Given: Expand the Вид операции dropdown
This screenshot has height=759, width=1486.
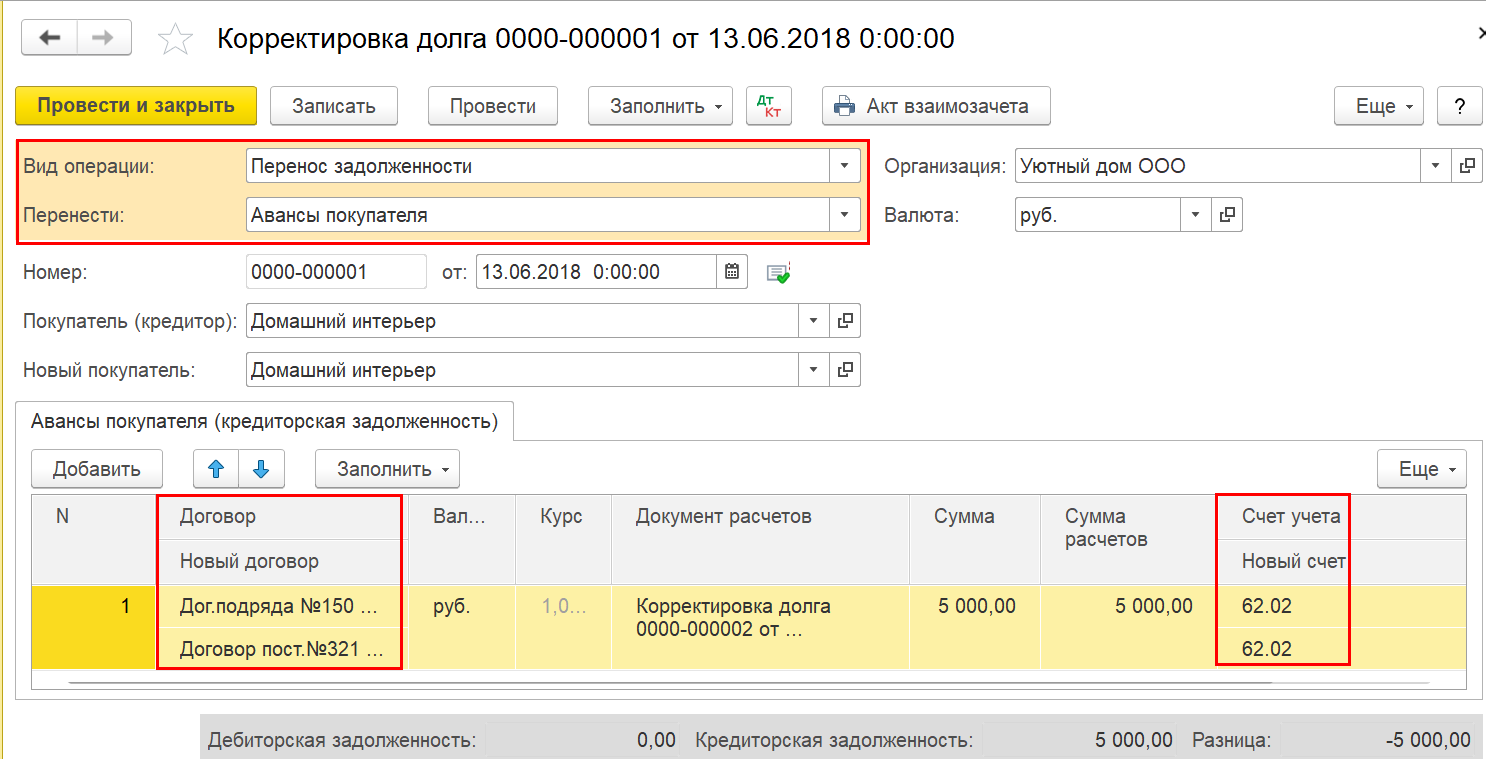Looking at the screenshot, I should [844, 166].
